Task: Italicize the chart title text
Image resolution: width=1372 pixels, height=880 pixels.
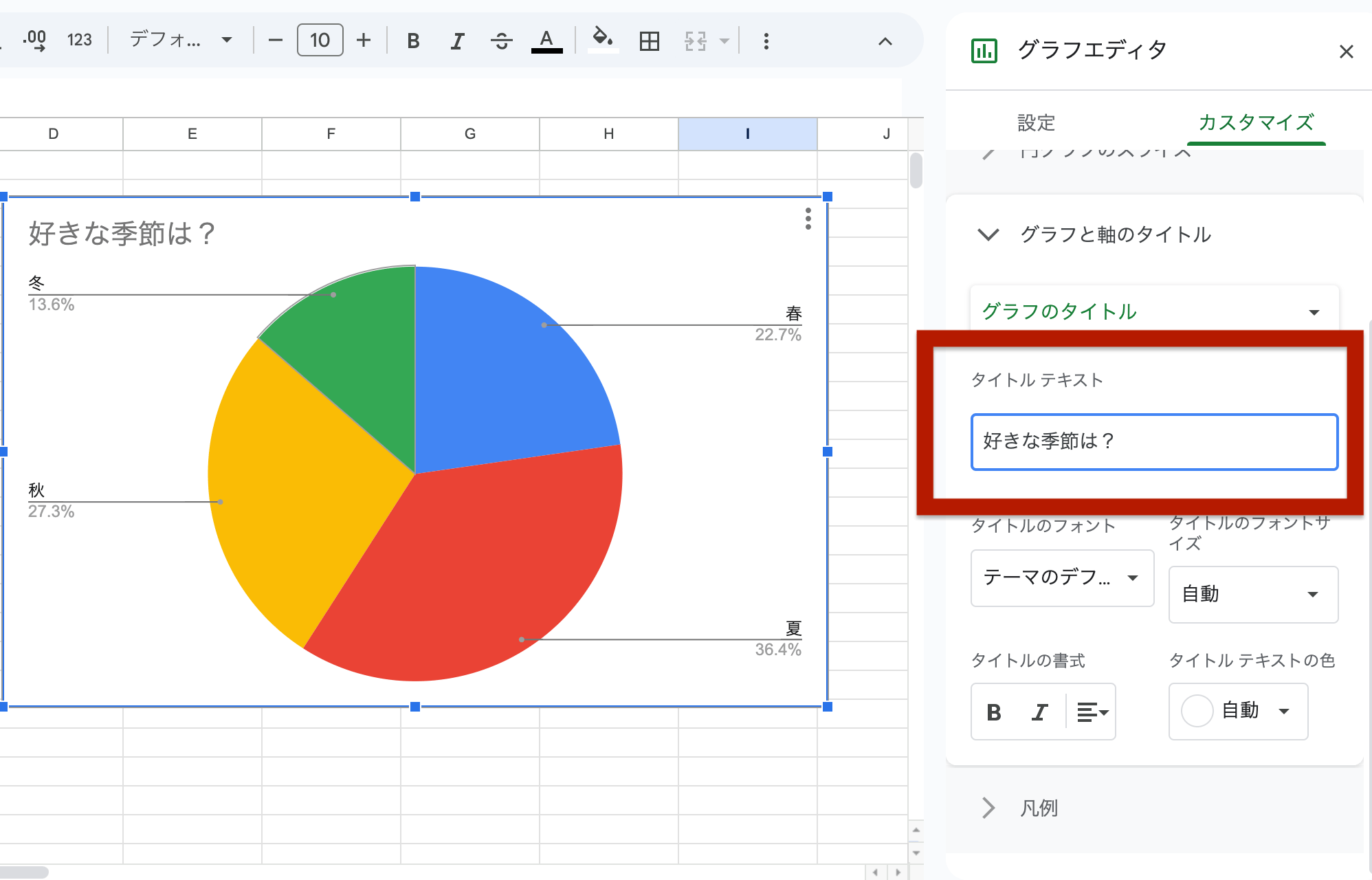Action: (x=1038, y=712)
